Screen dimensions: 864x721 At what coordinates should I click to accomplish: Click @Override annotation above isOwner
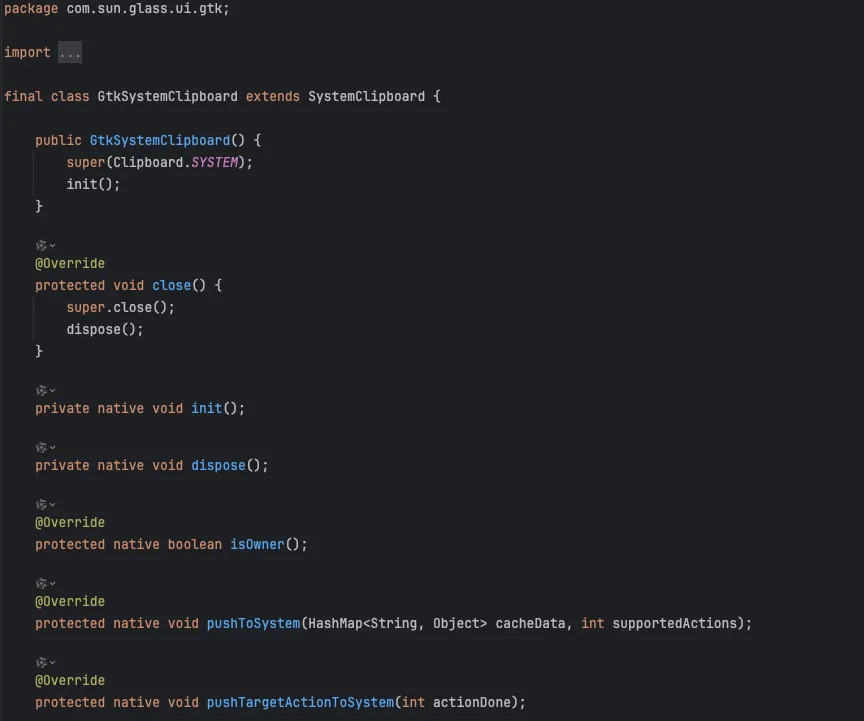[x=70, y=523]
